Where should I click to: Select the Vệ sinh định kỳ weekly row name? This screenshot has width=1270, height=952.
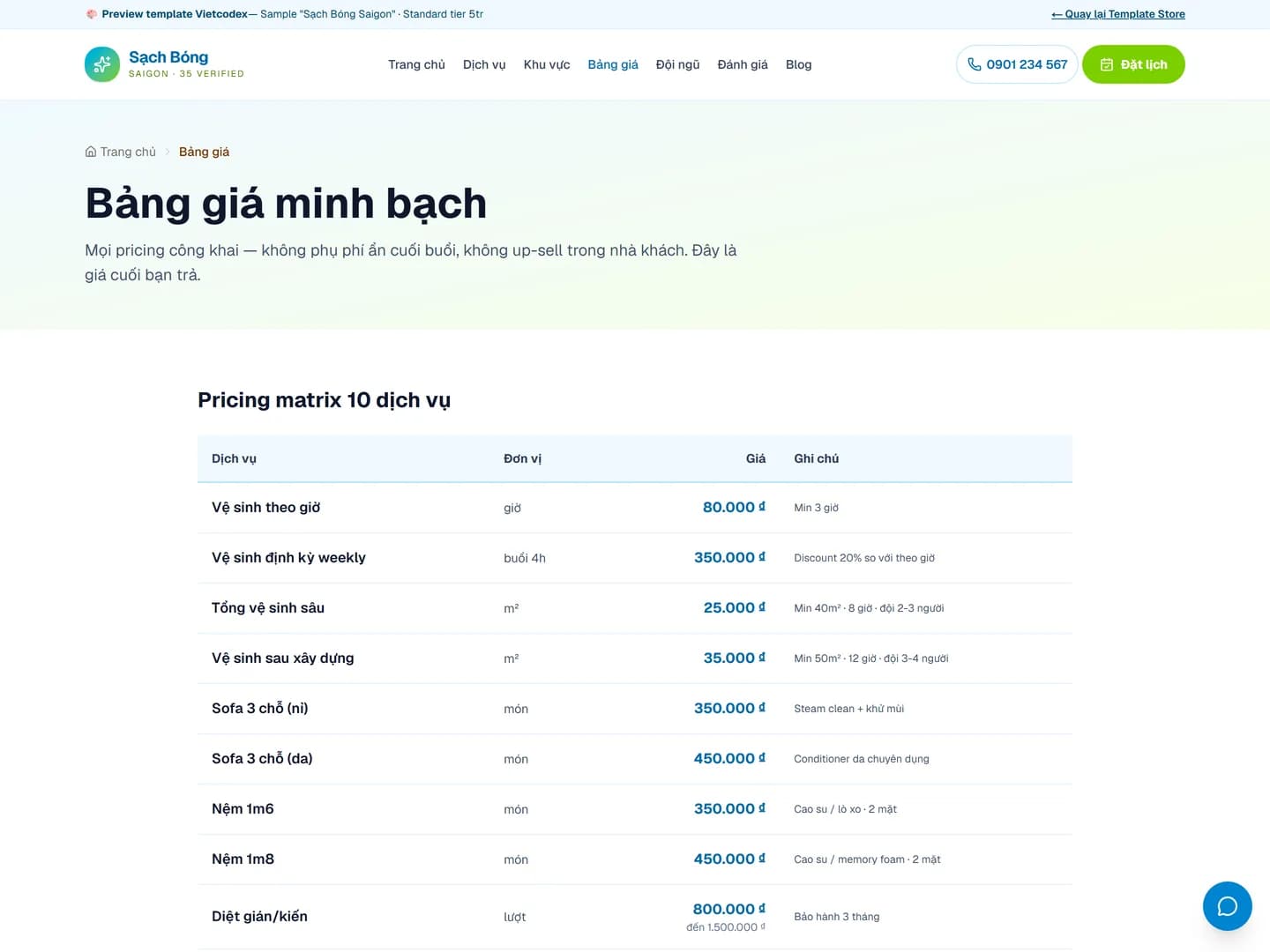click(288, 558)
